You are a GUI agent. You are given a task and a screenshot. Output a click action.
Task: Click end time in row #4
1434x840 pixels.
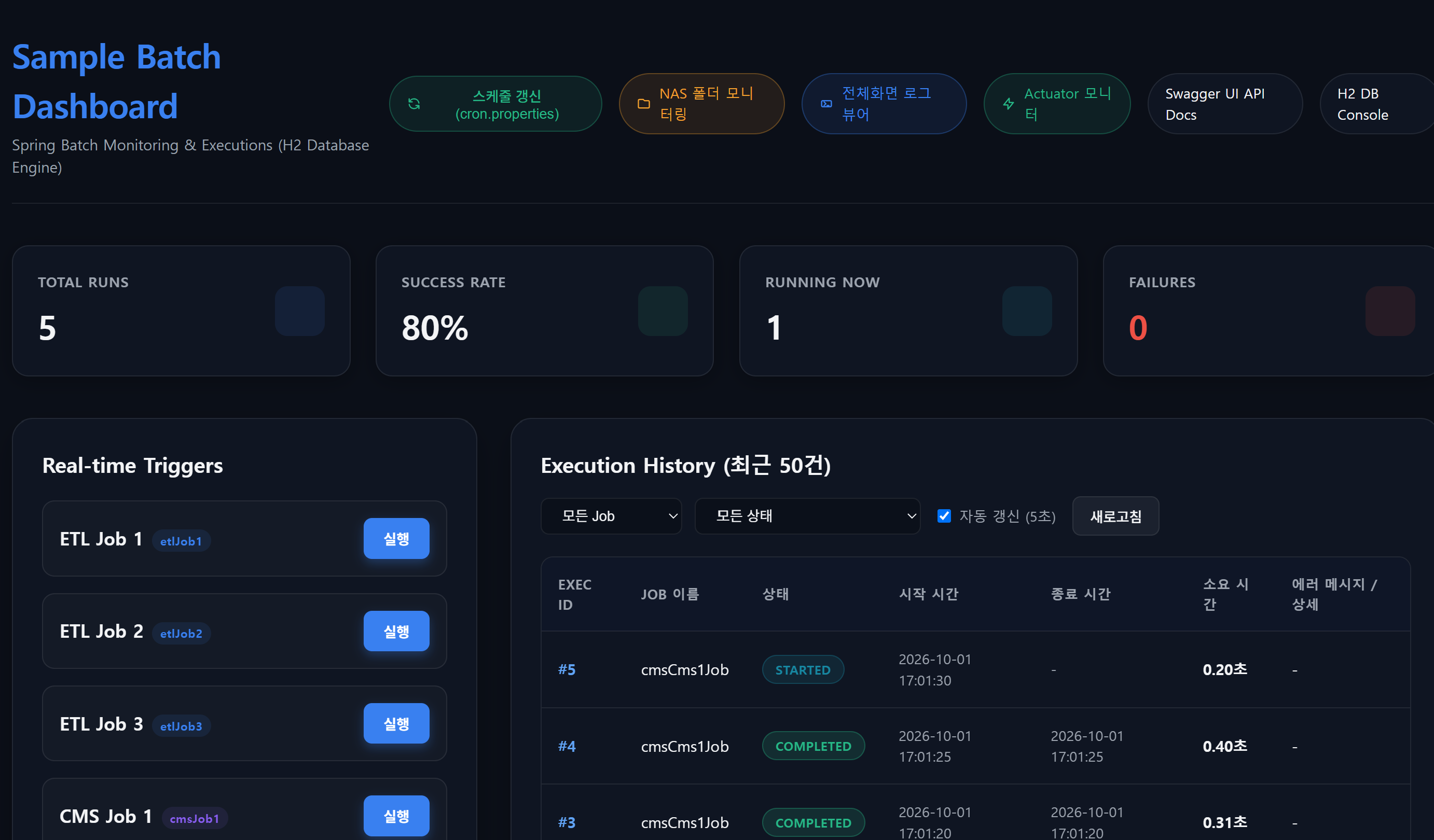[1087, 746]
